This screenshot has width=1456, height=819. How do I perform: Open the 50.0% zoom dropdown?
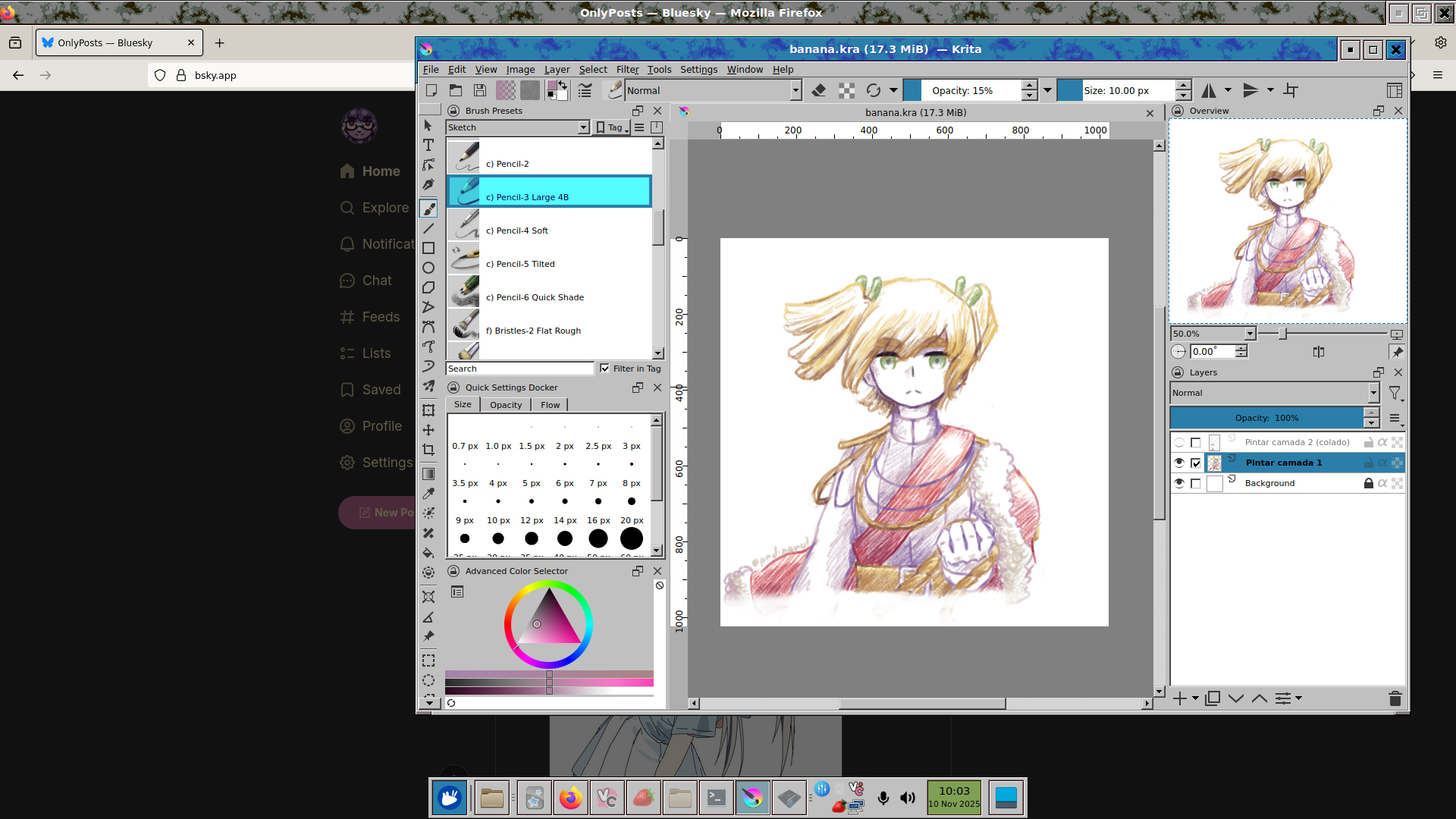click(x=1249, y=334)
